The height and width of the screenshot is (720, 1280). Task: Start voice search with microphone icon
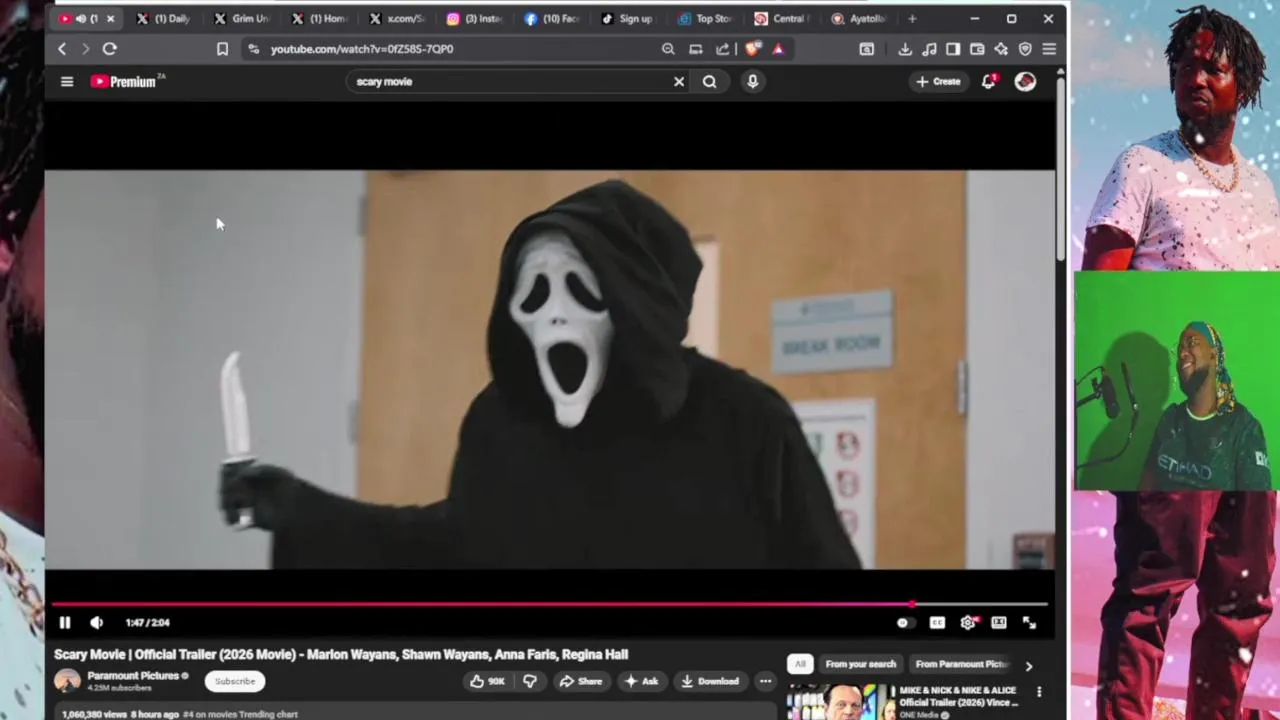[x=753, y=82]
